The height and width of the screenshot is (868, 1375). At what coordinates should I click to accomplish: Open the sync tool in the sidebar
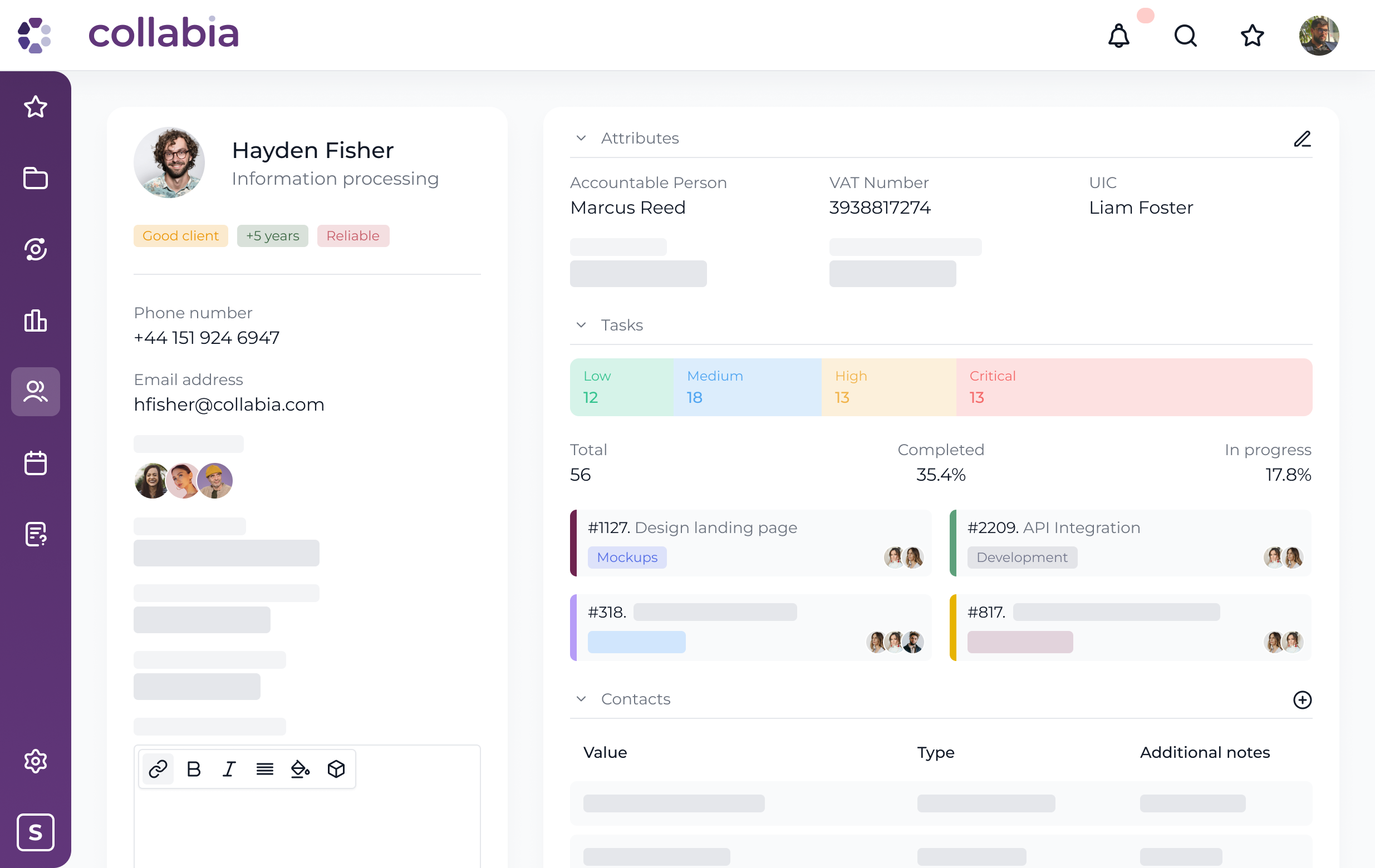coord(36,249)
